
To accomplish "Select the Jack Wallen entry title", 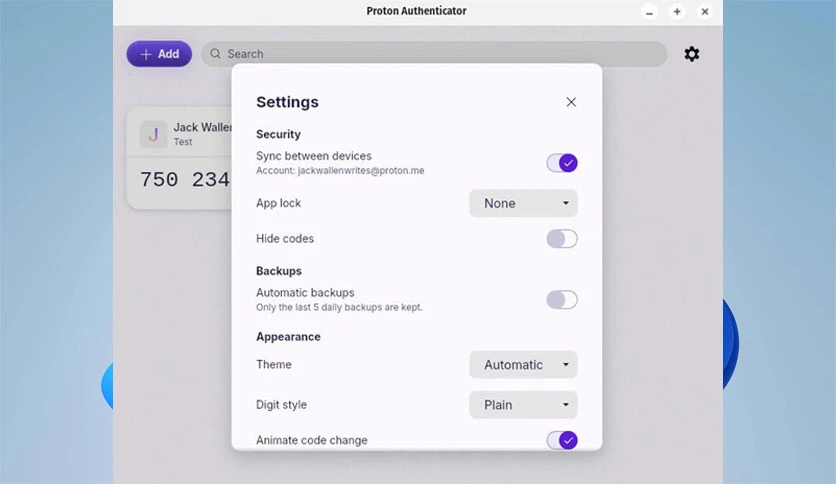I will pyautogui.click(x=203, y=127).
